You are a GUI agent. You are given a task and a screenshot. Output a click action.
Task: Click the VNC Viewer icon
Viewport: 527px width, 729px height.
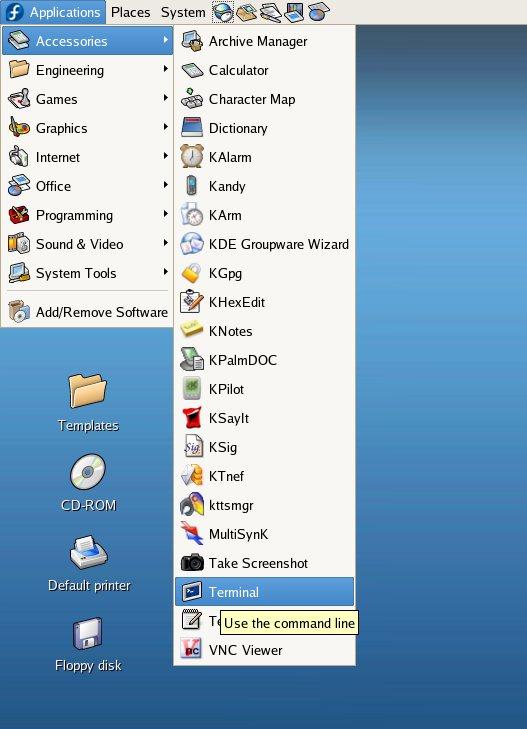(191, 649)
